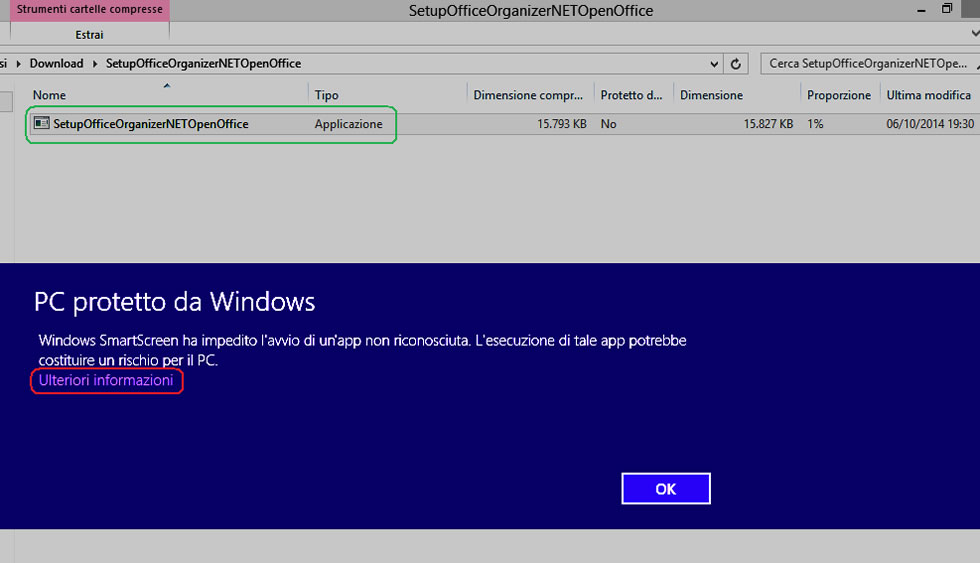Sort by Ultima modifica column header
Screen dimensions: 980x563
[929, 95]
